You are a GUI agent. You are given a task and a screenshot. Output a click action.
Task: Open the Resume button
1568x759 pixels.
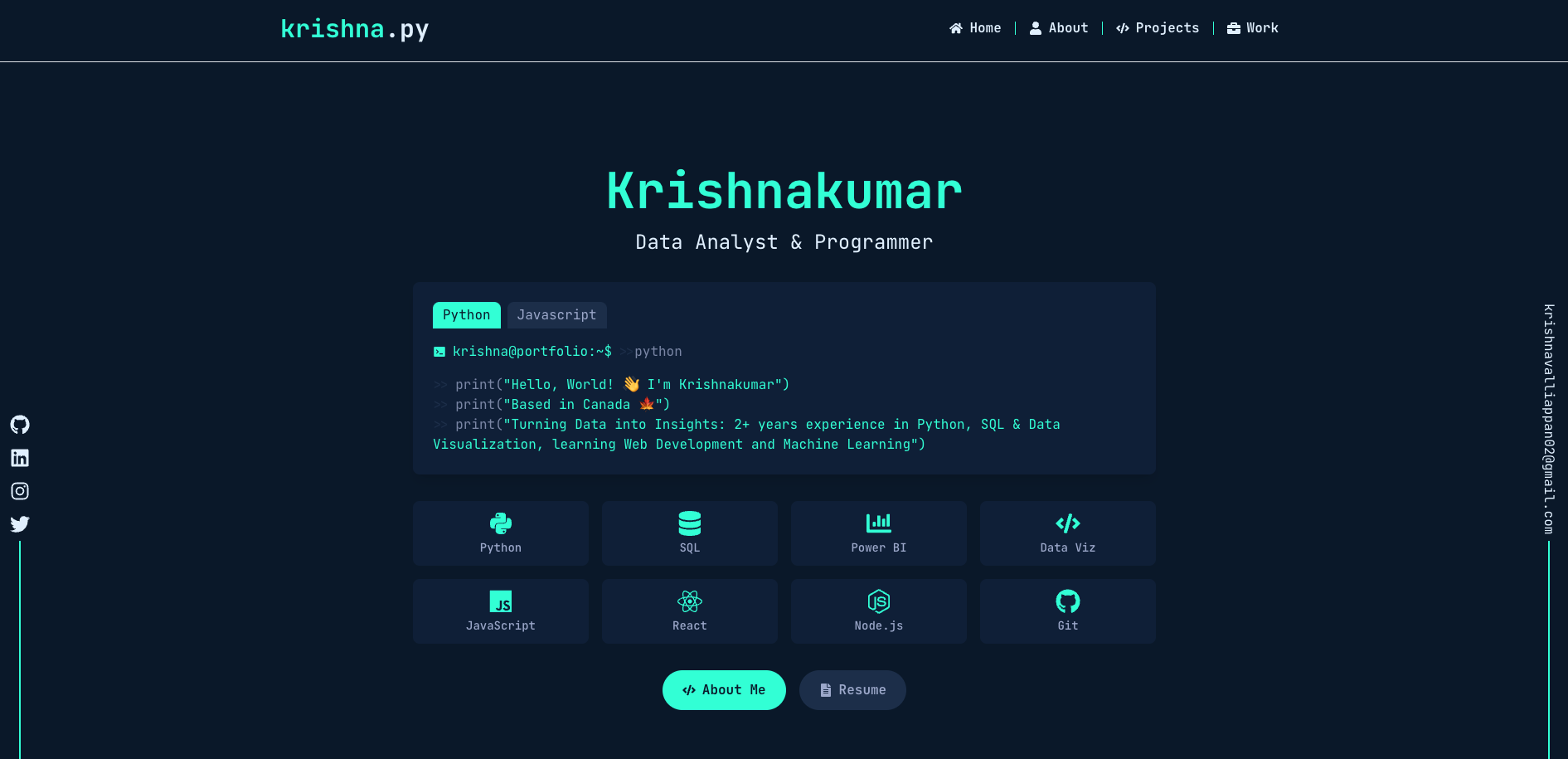point(852,689)
